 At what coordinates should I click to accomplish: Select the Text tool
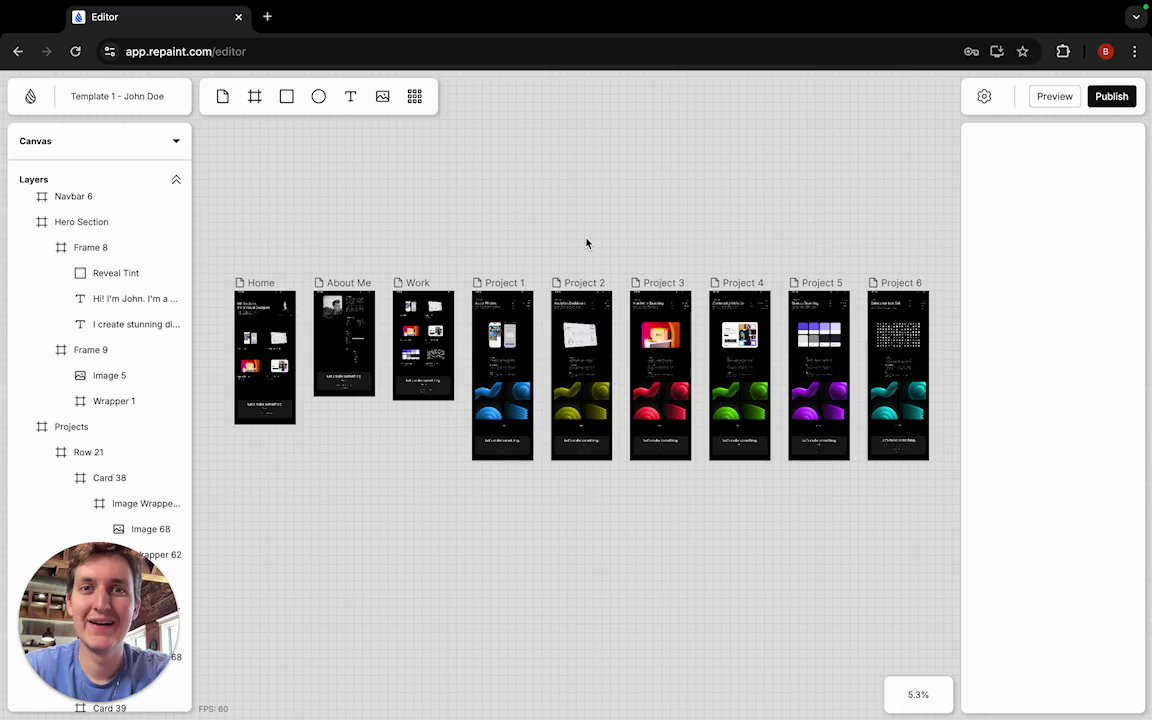pyautogui.click(x=350, y=96)
